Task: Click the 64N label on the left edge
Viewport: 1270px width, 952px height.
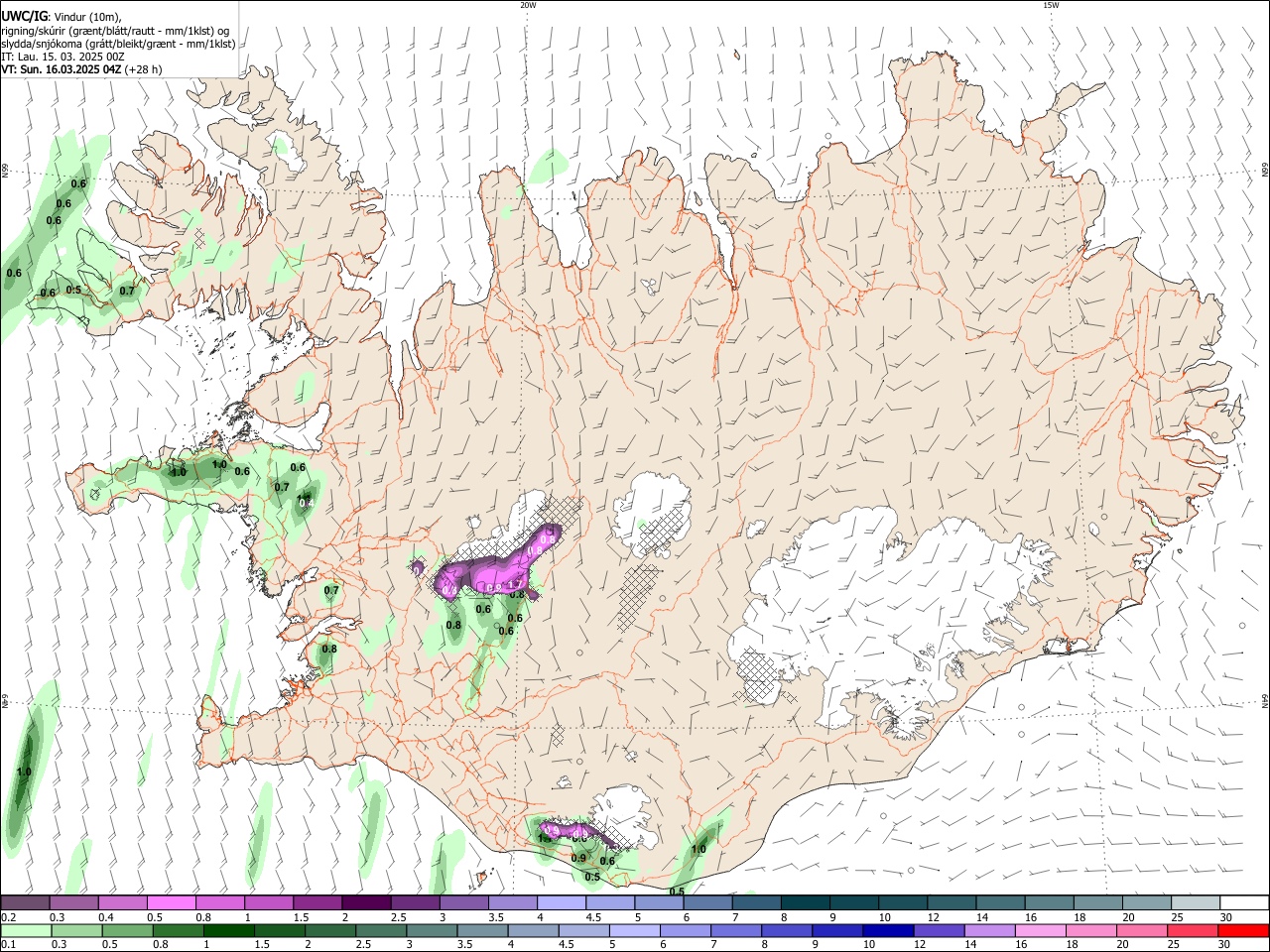Action: tap(5, 701)
